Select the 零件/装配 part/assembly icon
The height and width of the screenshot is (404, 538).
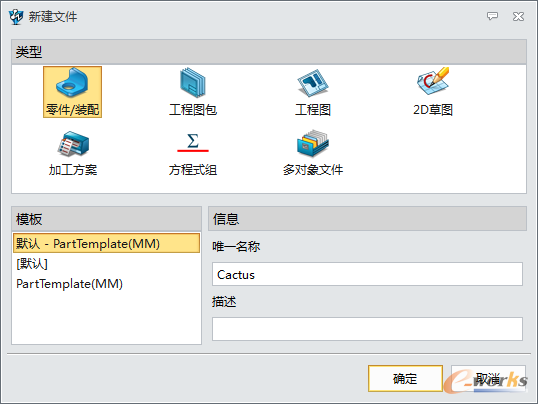tap(72, 83)
